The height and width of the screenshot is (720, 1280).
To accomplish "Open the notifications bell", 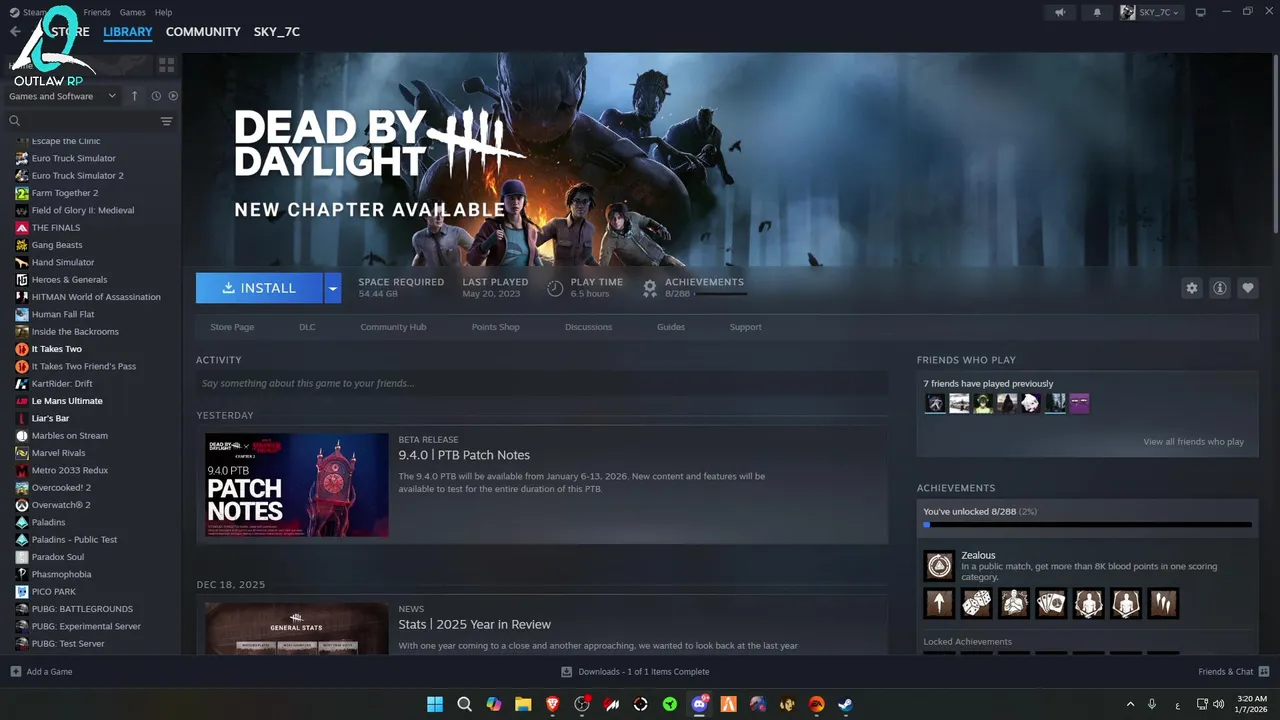I will [x=1097, y=12].
